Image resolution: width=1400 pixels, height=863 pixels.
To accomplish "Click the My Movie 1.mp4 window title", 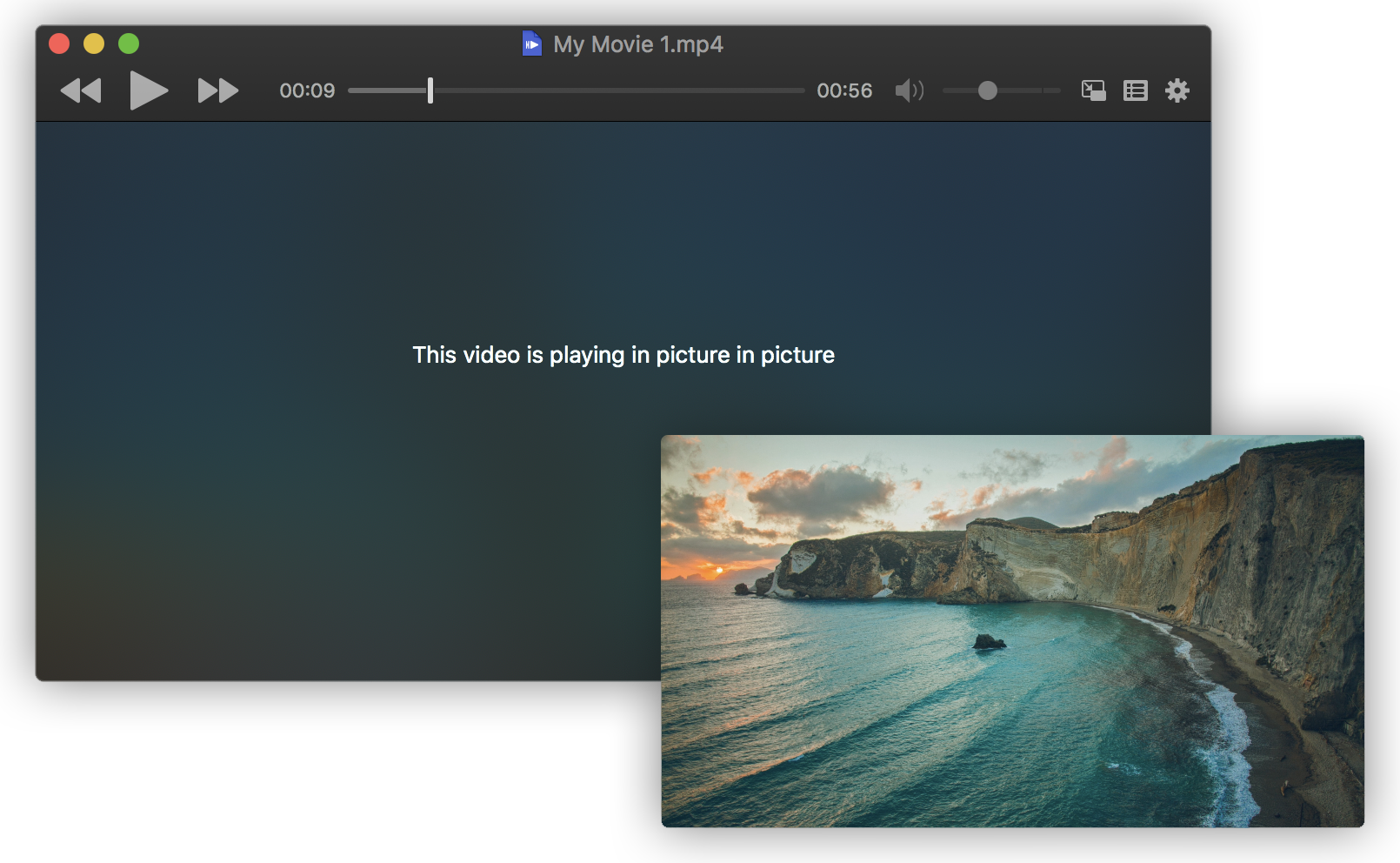I will tap(637, 44).
